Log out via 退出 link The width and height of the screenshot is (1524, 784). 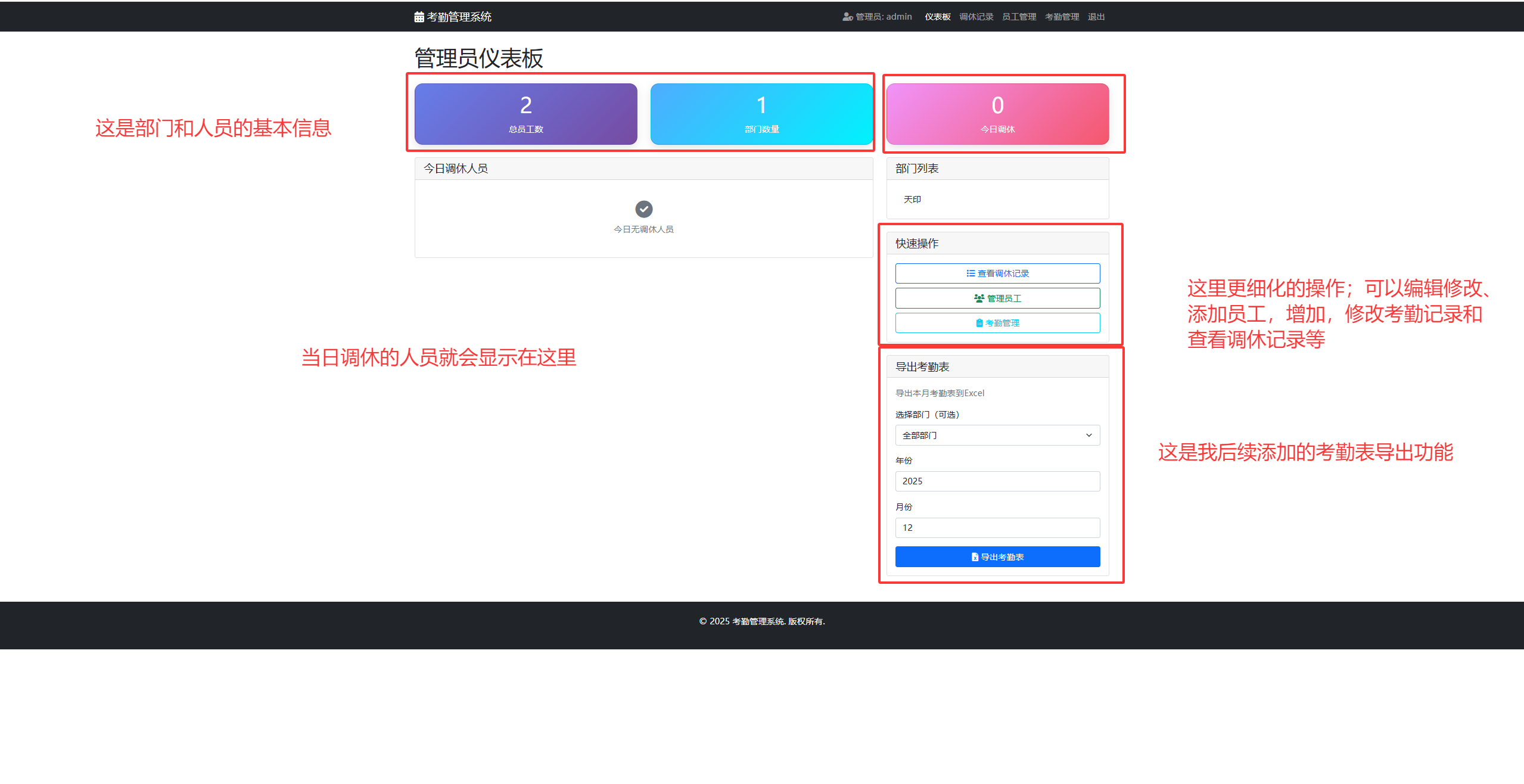click(1096, 17)
